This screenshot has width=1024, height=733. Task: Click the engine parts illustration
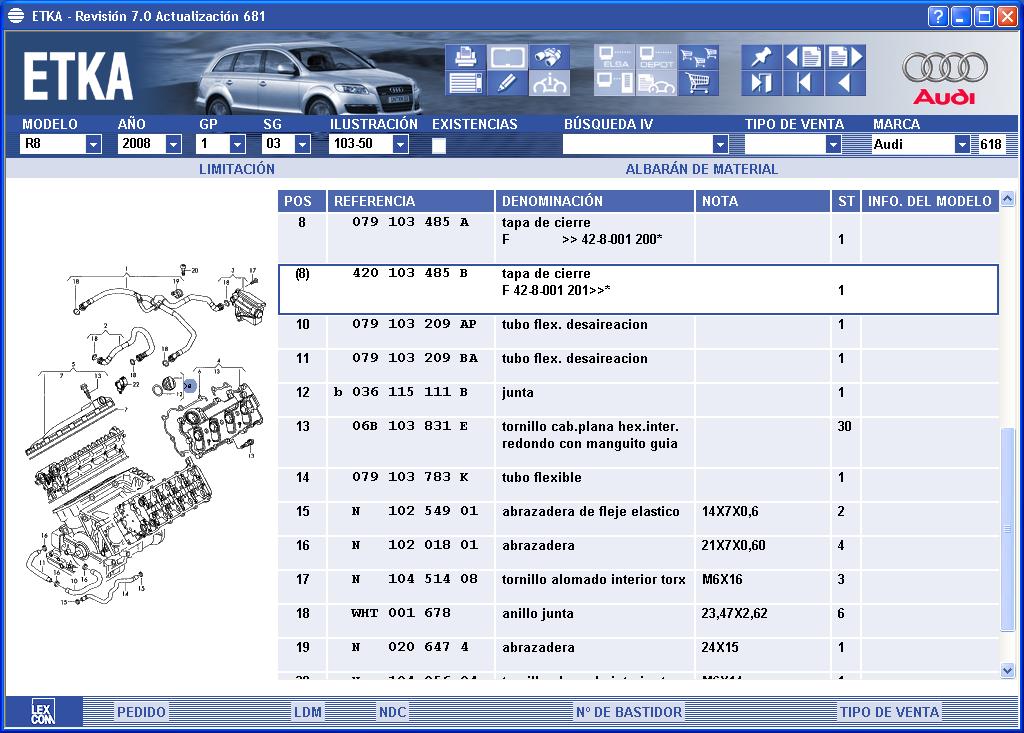tap(146, 434)
